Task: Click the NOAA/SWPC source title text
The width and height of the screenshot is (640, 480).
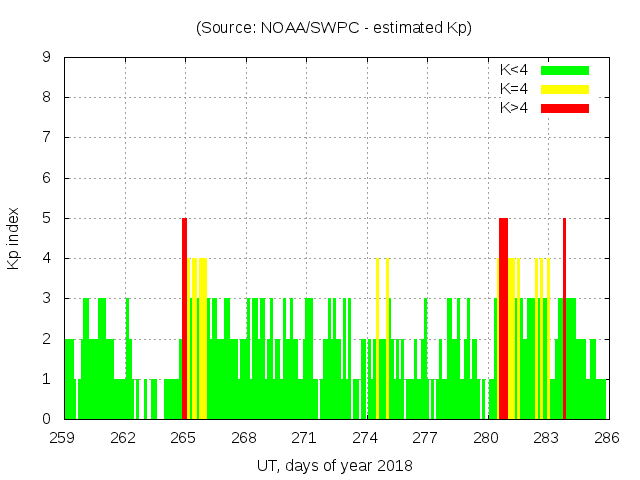Action: pos(334,28)
